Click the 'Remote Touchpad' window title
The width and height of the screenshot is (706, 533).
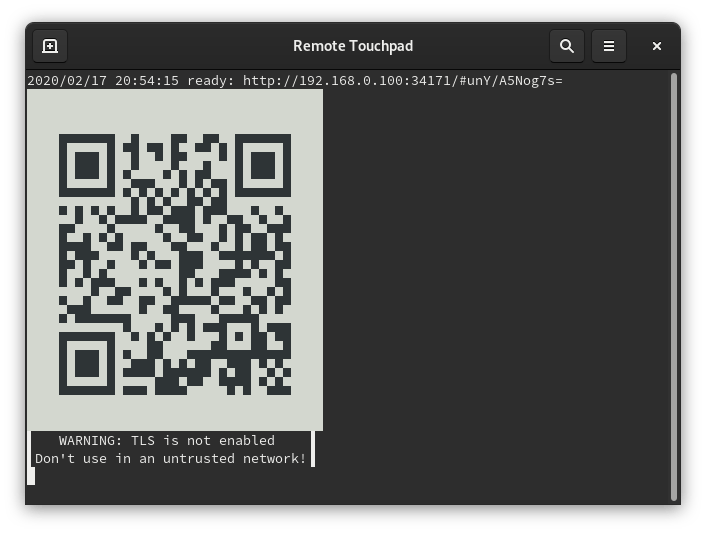tap(353, 46)
